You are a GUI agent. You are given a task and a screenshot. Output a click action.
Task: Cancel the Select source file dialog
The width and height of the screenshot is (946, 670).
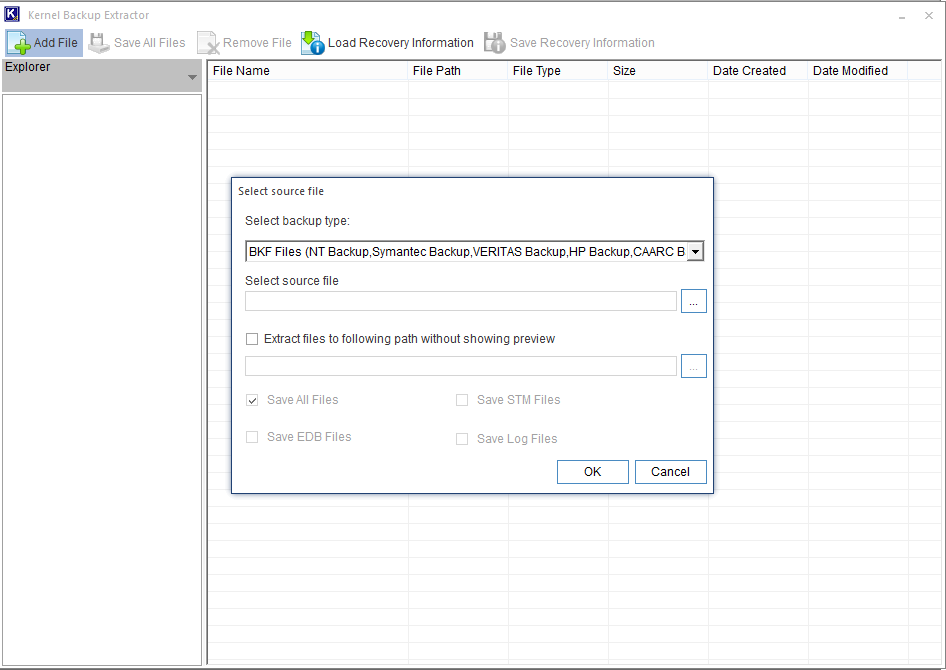click(670, 472)
